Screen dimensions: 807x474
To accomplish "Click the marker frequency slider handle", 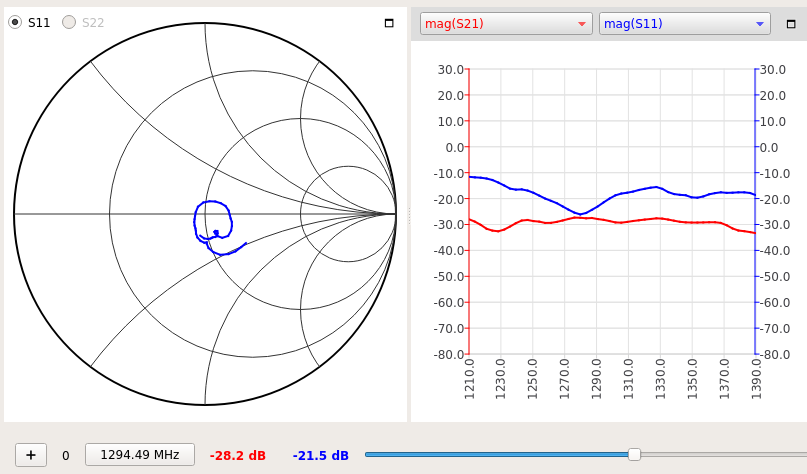I will click(635, 454).
